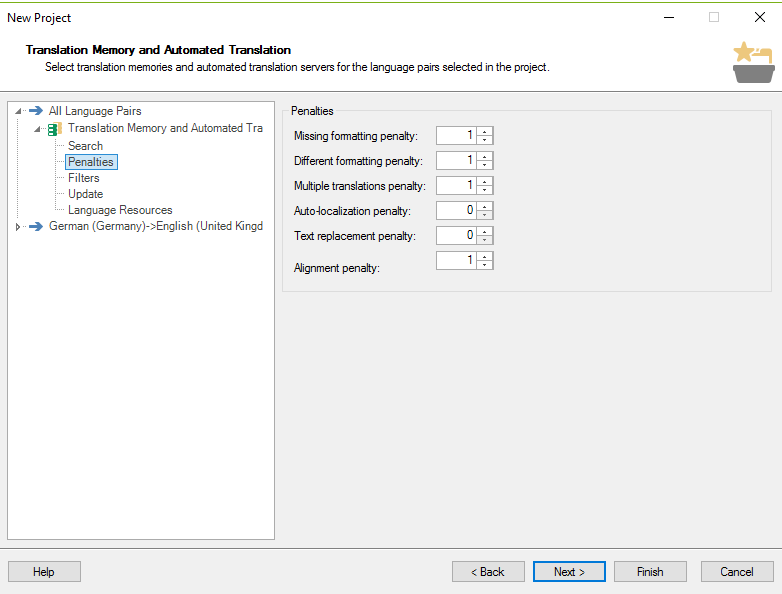Select Search in the settings tree
The image size is (782, 594).
coord(85,146)
